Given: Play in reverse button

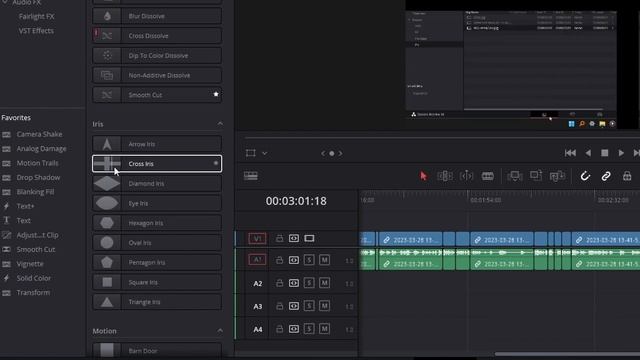Looking at the screenshot, I should click(588, 153).
